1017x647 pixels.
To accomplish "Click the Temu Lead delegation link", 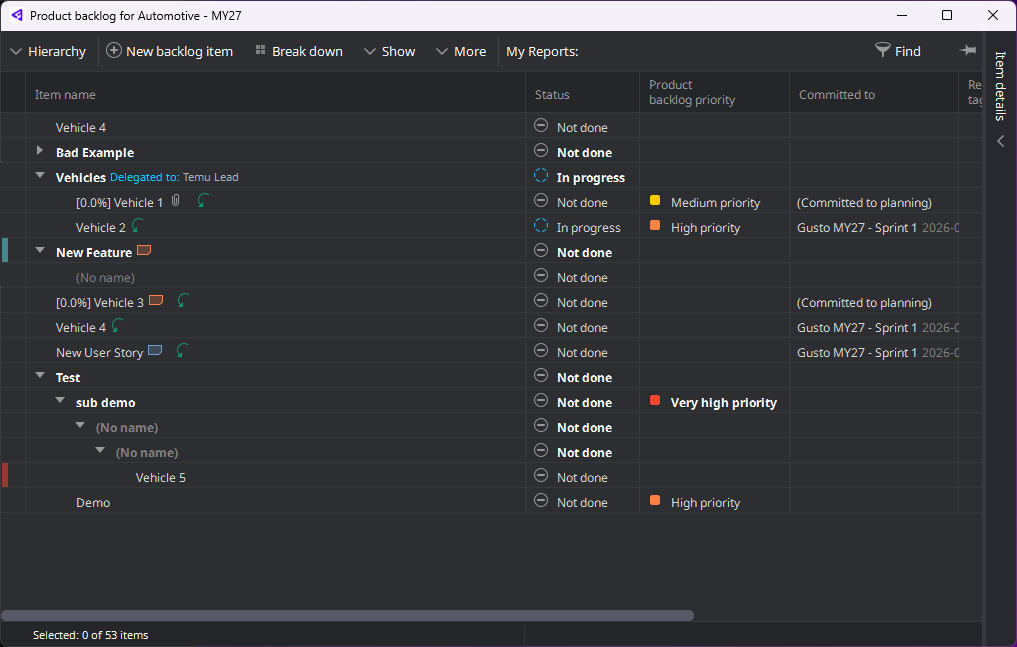I will (175, 177).
